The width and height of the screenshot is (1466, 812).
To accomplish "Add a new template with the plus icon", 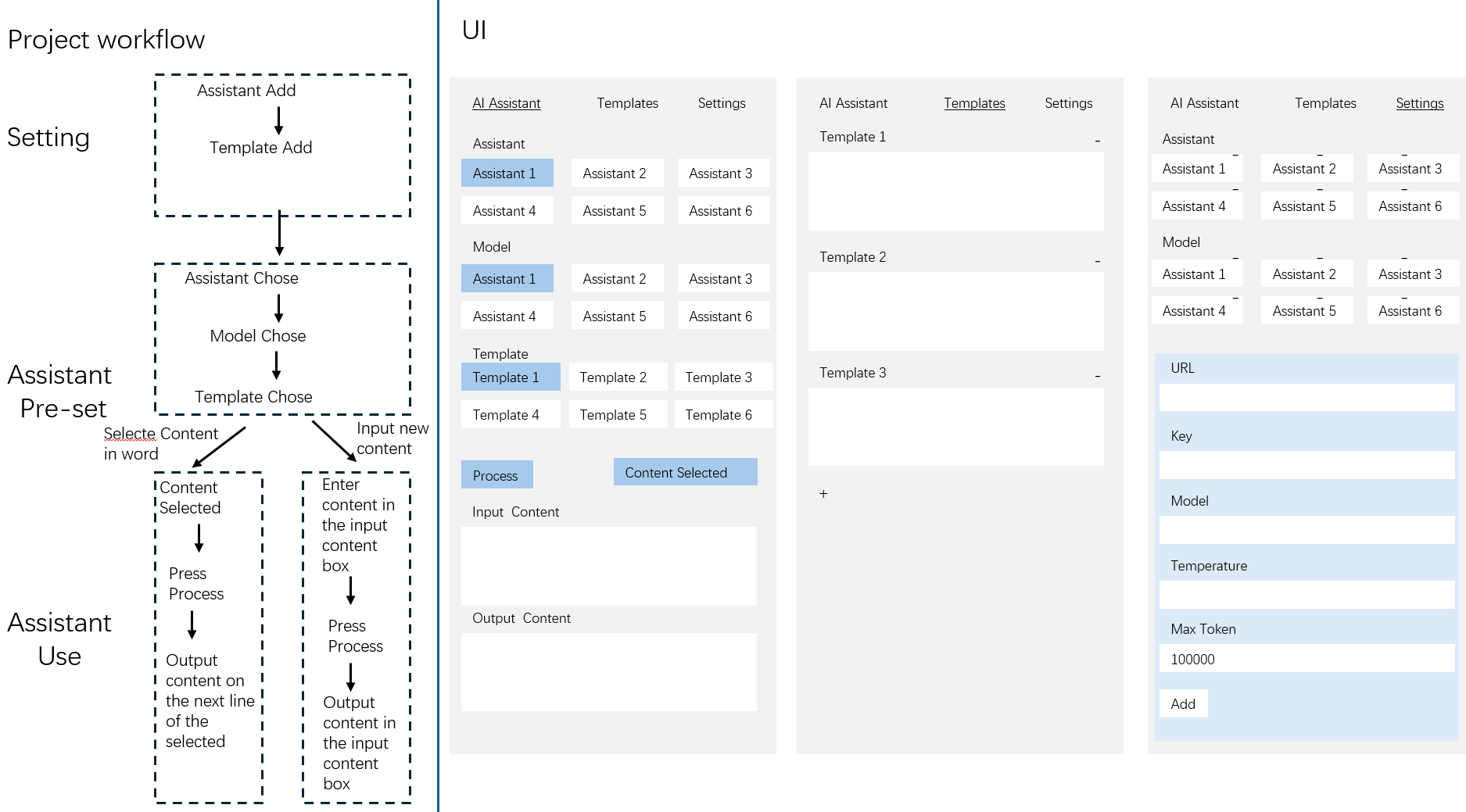I will (823, 494).
